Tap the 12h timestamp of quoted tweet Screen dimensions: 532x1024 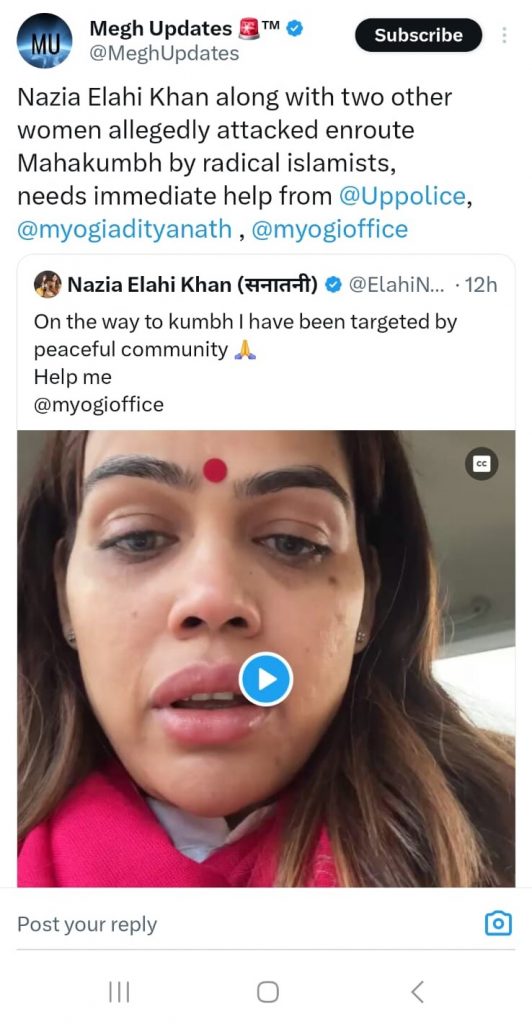coord(482,285)
